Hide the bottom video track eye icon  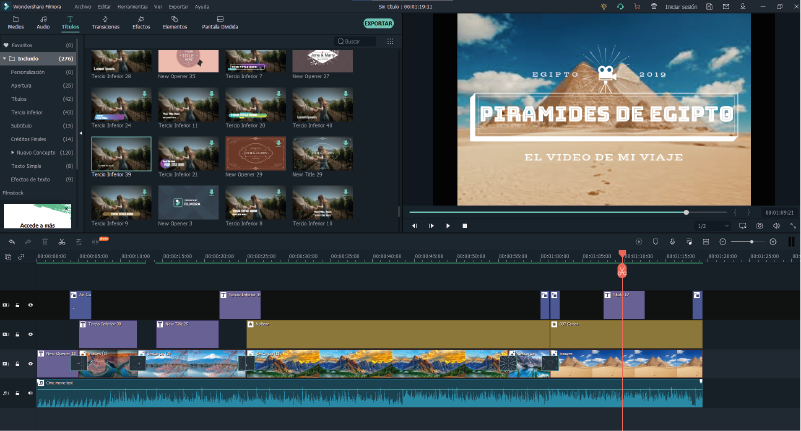point(30,364)
